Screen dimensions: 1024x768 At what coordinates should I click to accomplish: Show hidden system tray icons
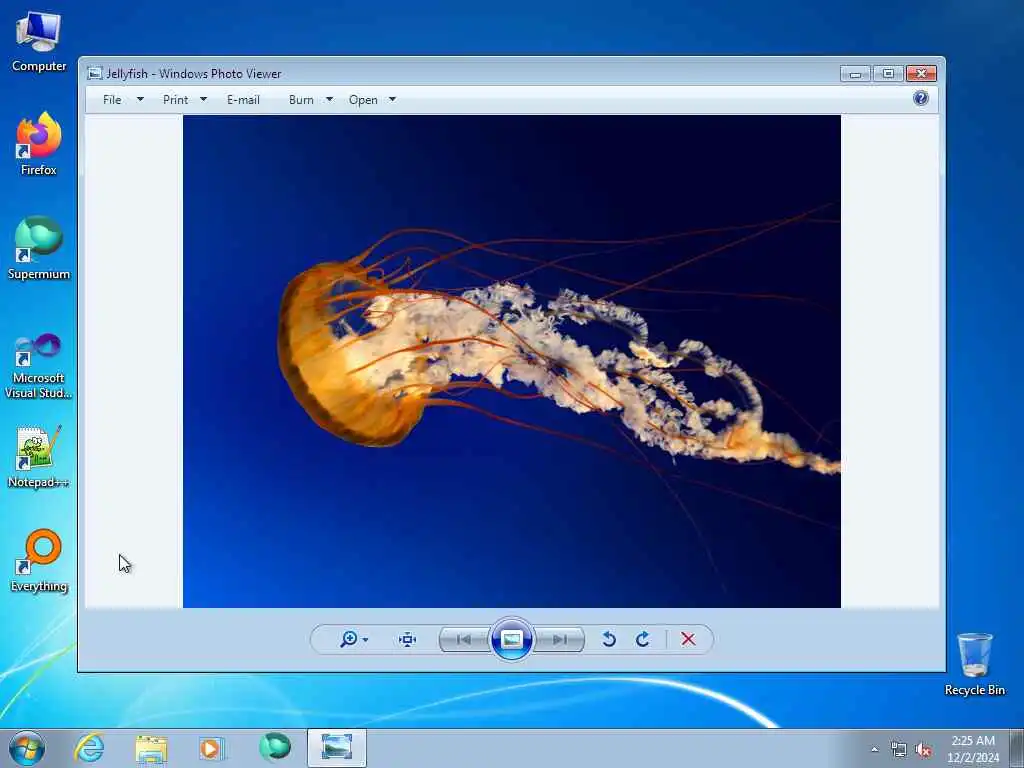pos(874,749)
